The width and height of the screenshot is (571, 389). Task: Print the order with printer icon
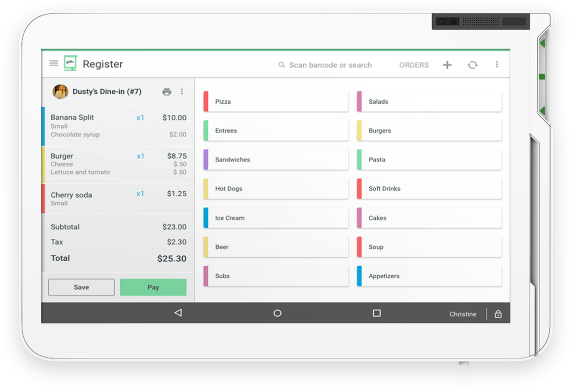tap(167, 92)
